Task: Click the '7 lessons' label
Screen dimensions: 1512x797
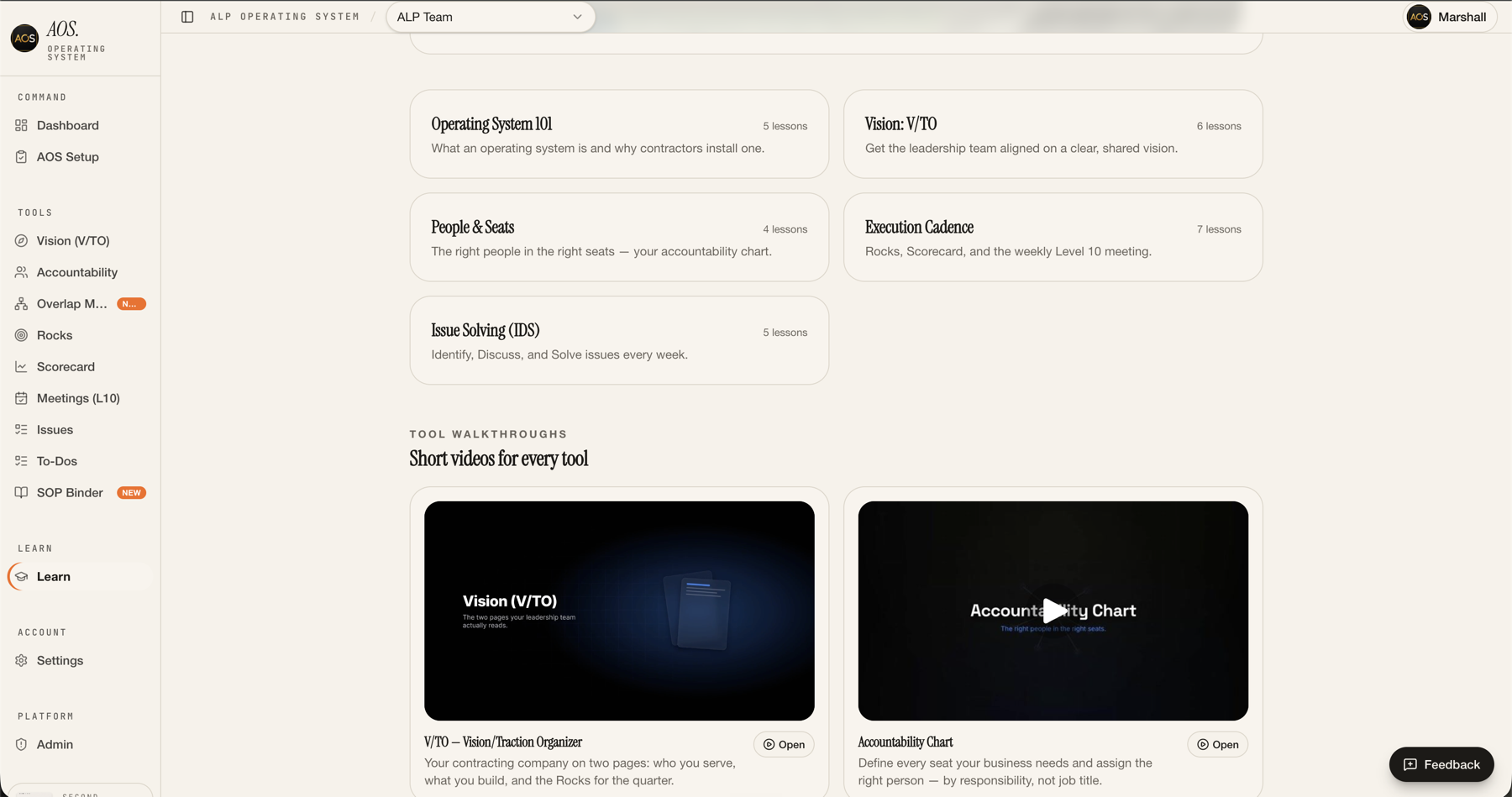Action: tap(1219, 229)
